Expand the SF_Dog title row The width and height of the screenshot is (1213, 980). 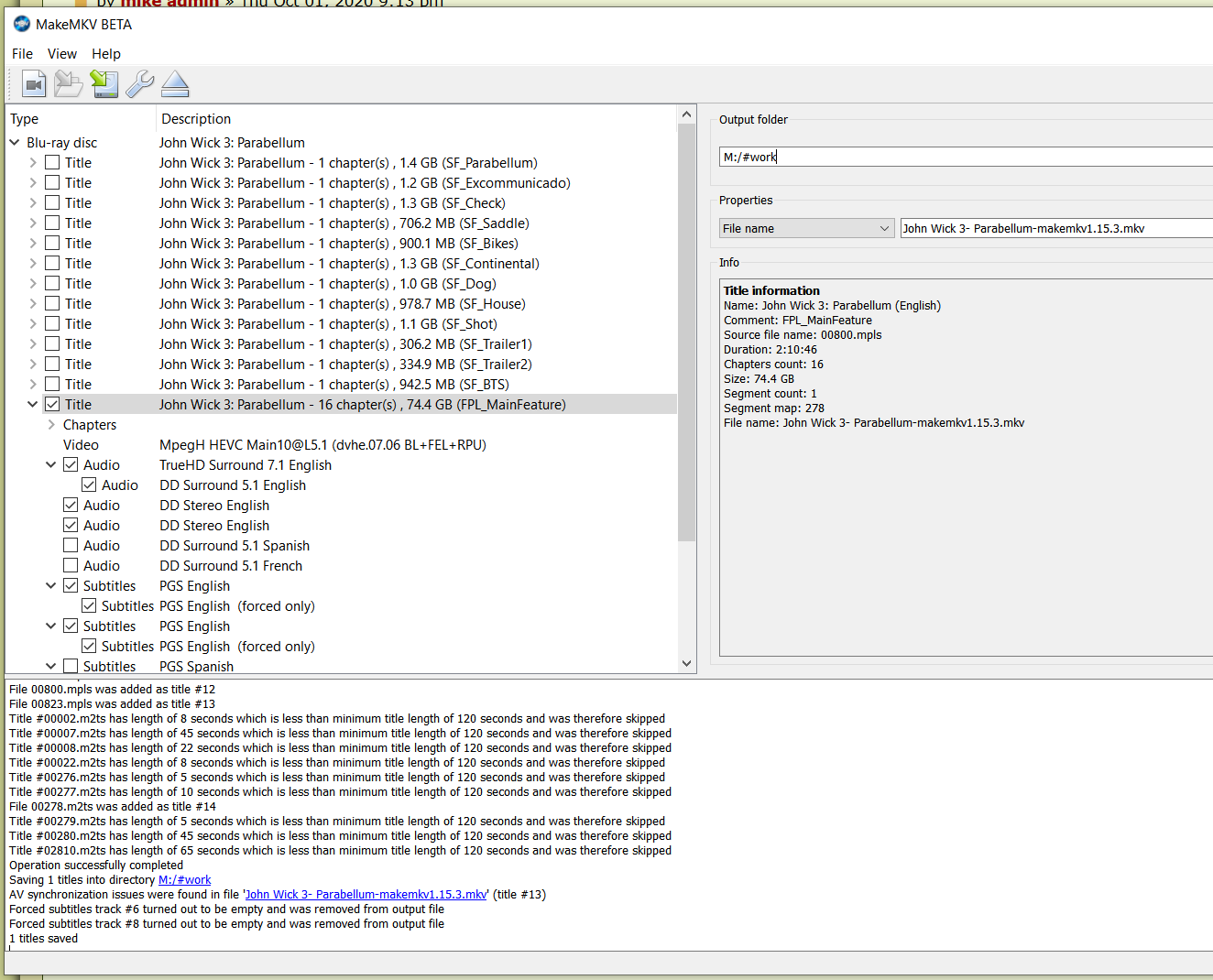(x=33, y=284)
